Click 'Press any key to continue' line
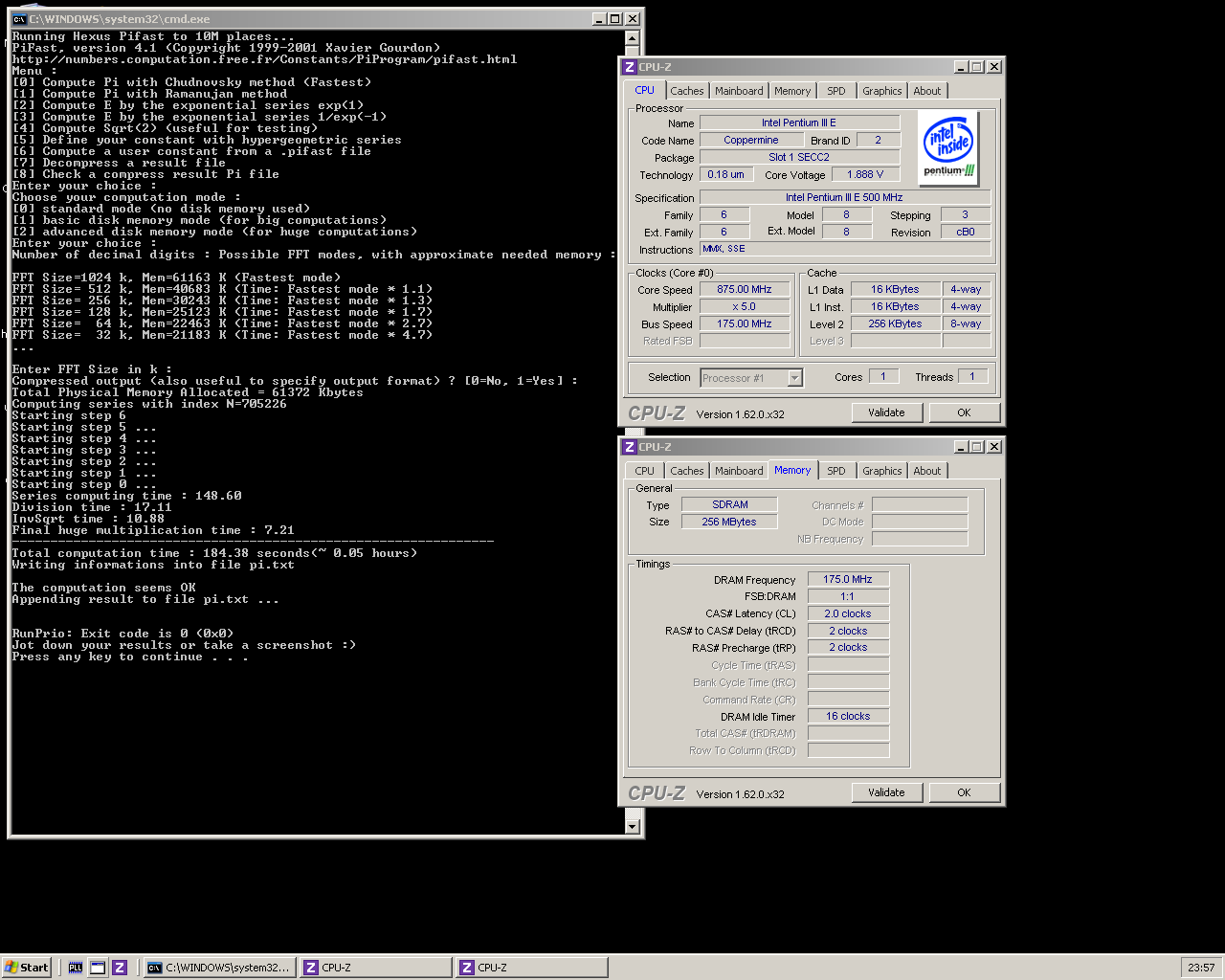The image size is (1225, 980). tap(130, 657)
